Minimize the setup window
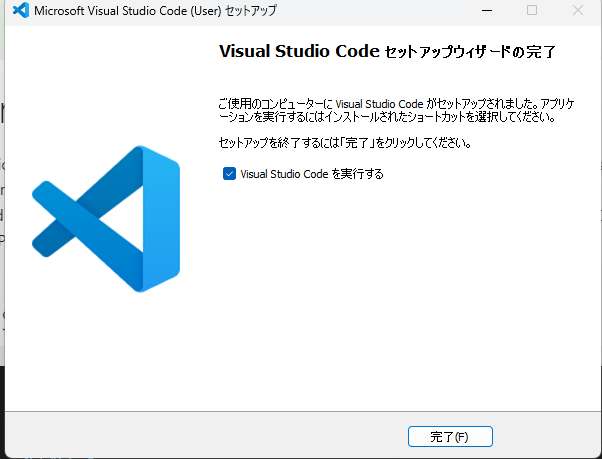This screenshot has height=459, width=602. [x=487, y=10]
